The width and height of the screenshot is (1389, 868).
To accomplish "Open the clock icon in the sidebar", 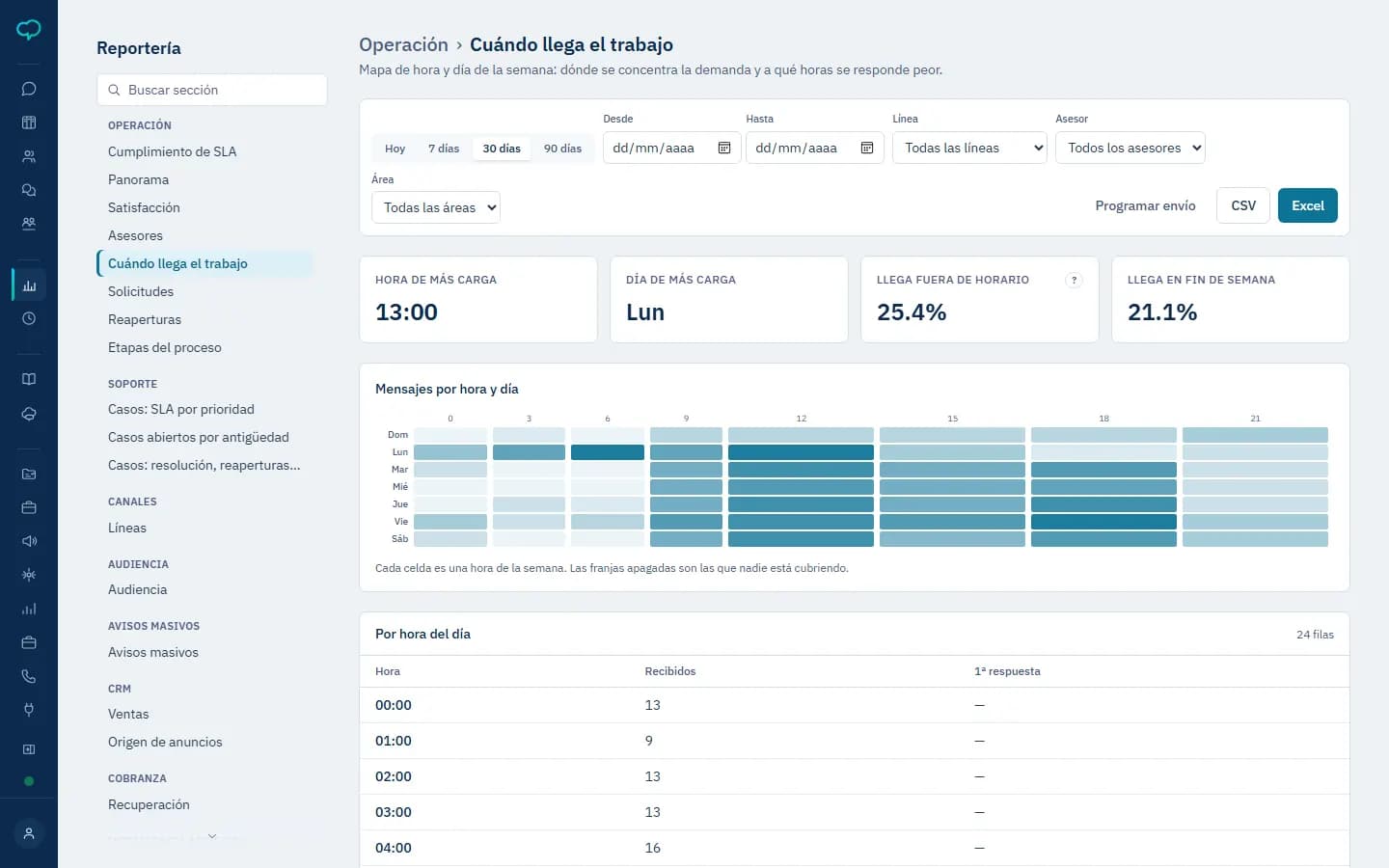I will pyautogui.click(x=29, y=318).
